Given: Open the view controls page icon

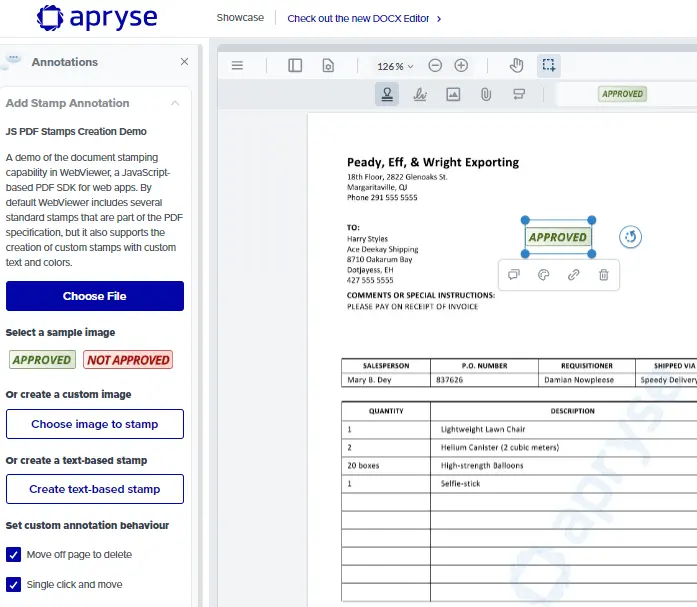Looking at the screenshot, I should [x=328, y=66].
